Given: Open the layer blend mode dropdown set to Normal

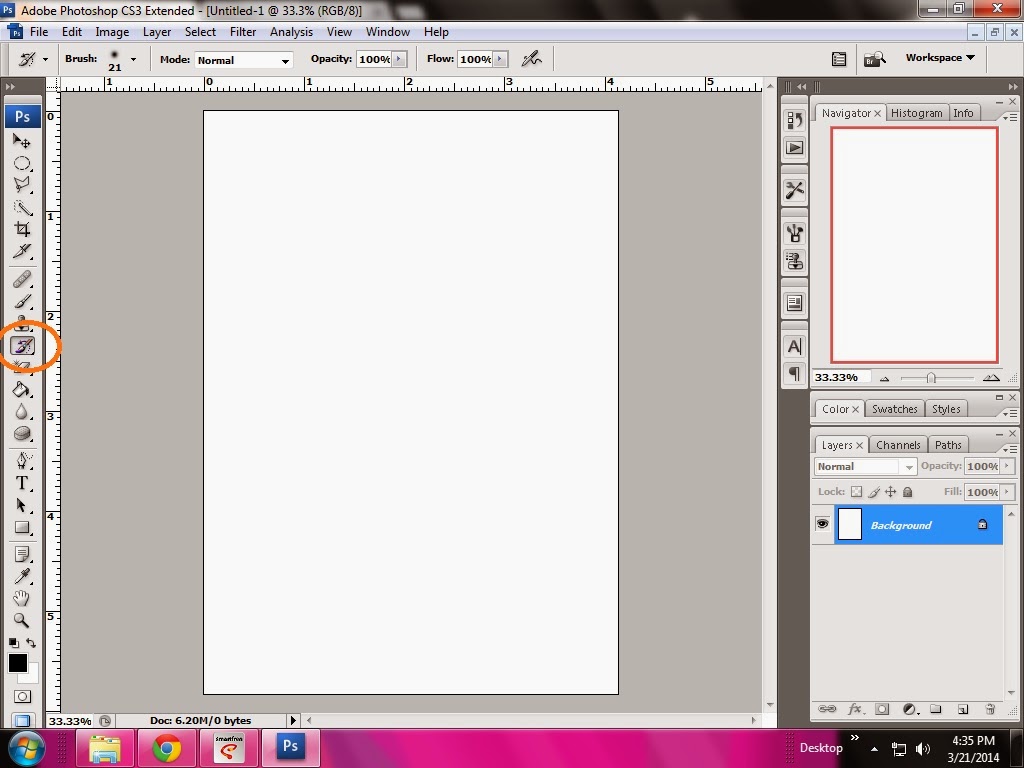Looking at the screenshot, I should coord(865,466).
